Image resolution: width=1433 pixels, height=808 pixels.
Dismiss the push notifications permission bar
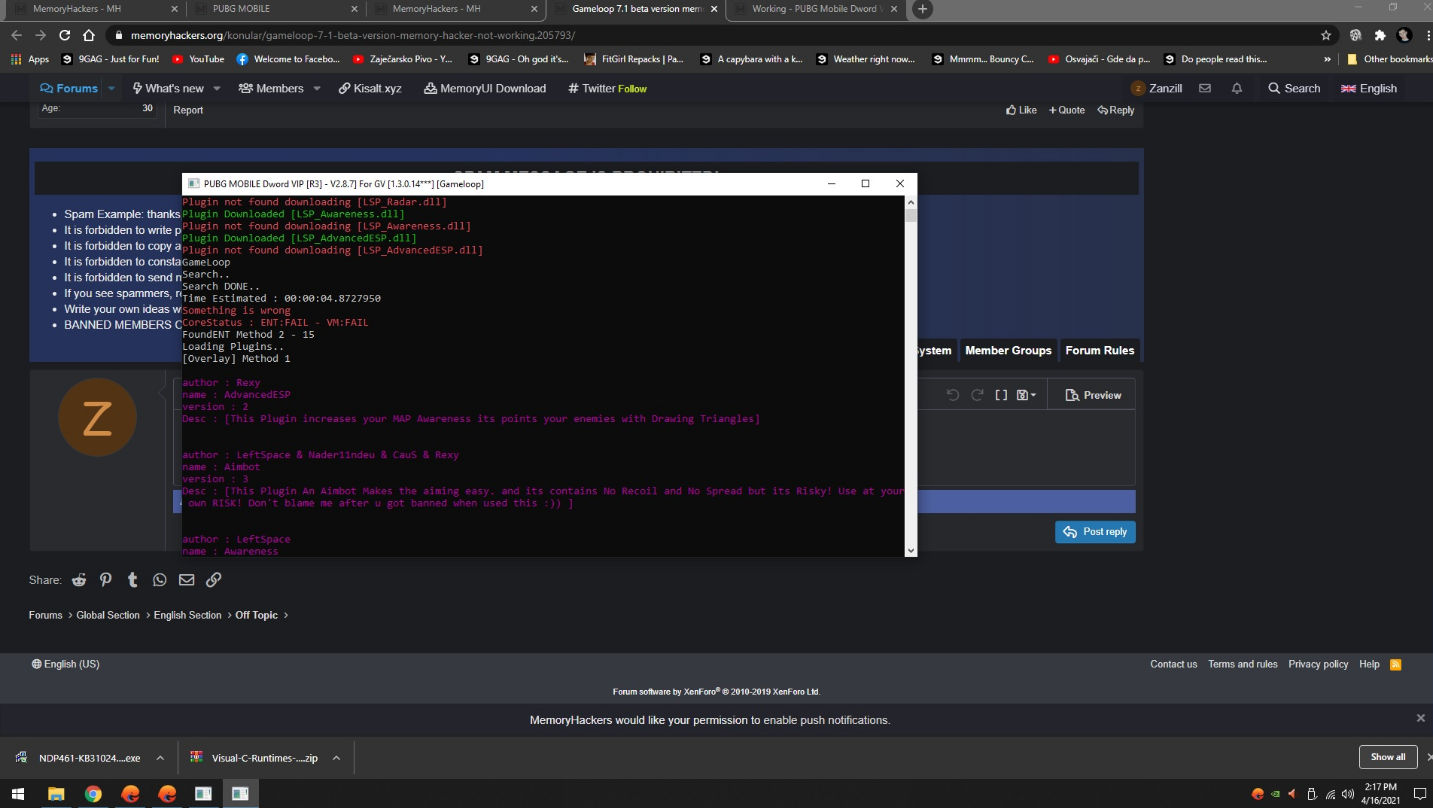1420,718
